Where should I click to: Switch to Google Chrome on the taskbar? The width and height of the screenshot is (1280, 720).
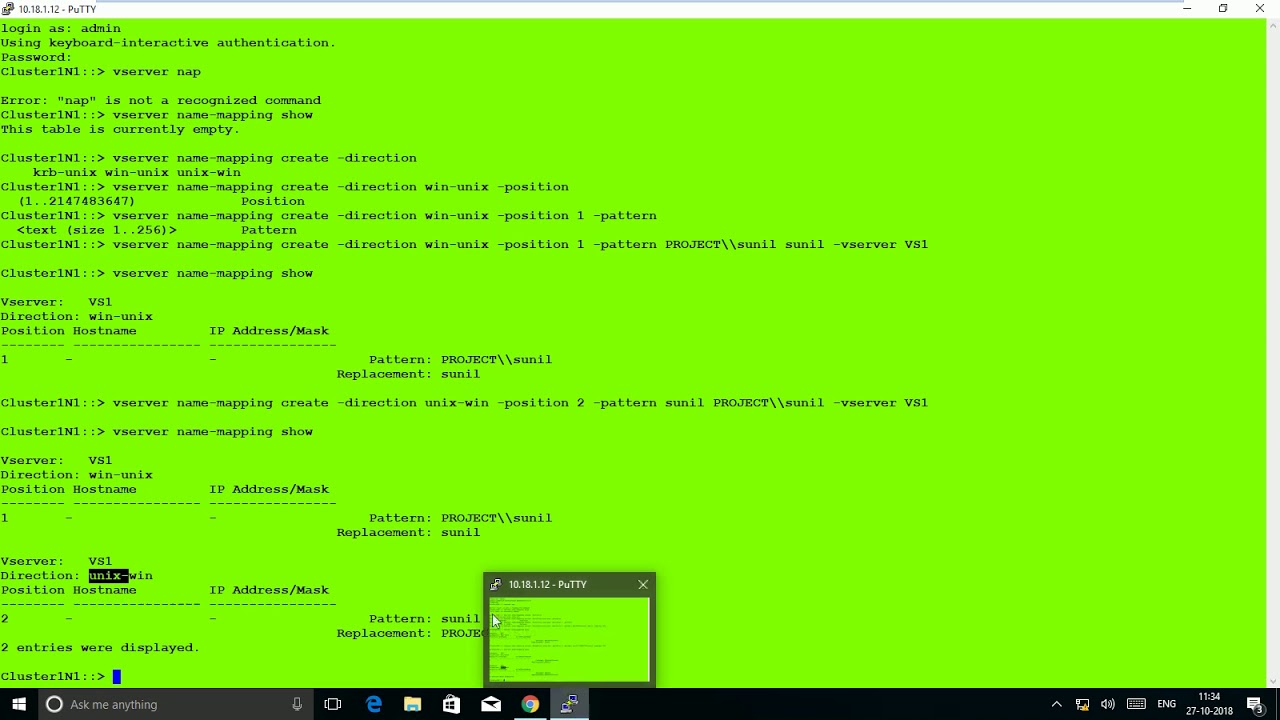click(530, 704)
